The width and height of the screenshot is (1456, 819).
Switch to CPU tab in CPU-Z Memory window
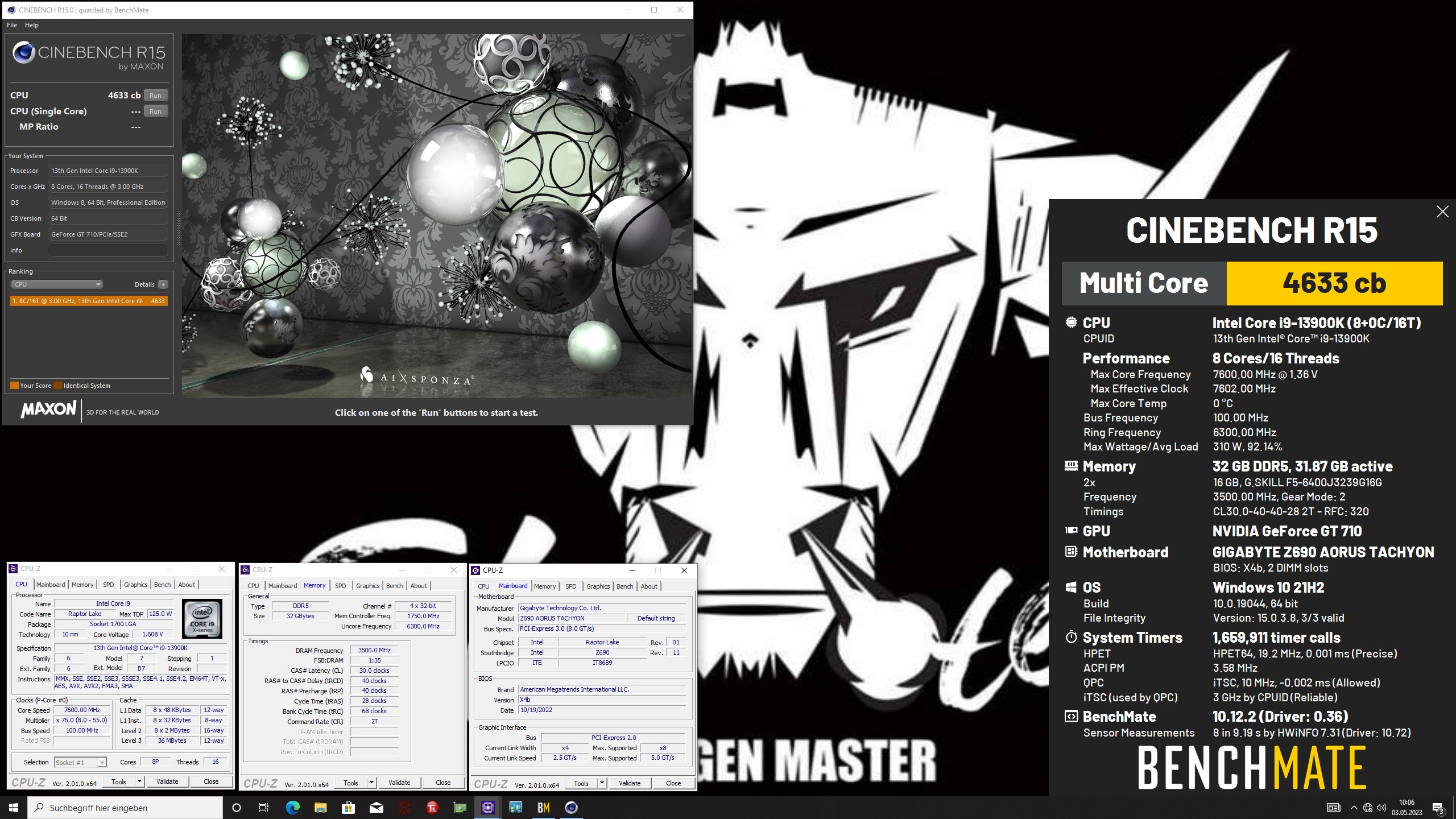click(x=254, y=586)
